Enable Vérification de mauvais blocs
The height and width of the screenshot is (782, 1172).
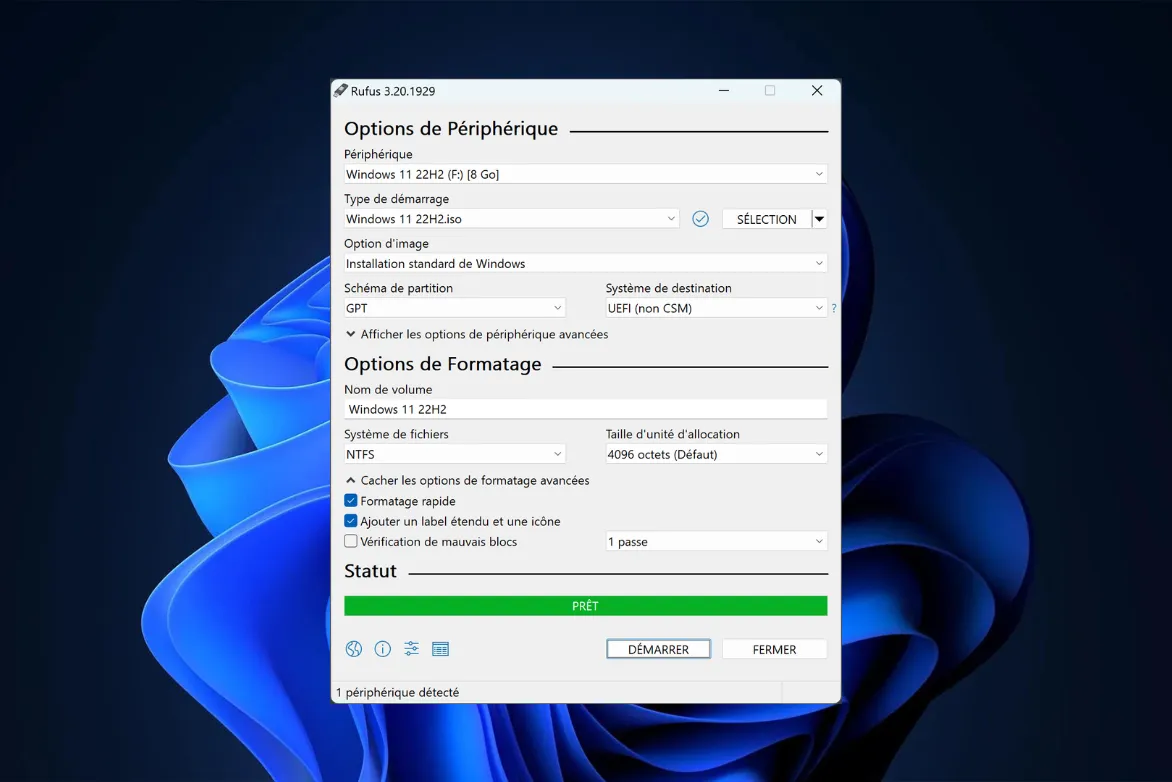click(x=351, y=541)
